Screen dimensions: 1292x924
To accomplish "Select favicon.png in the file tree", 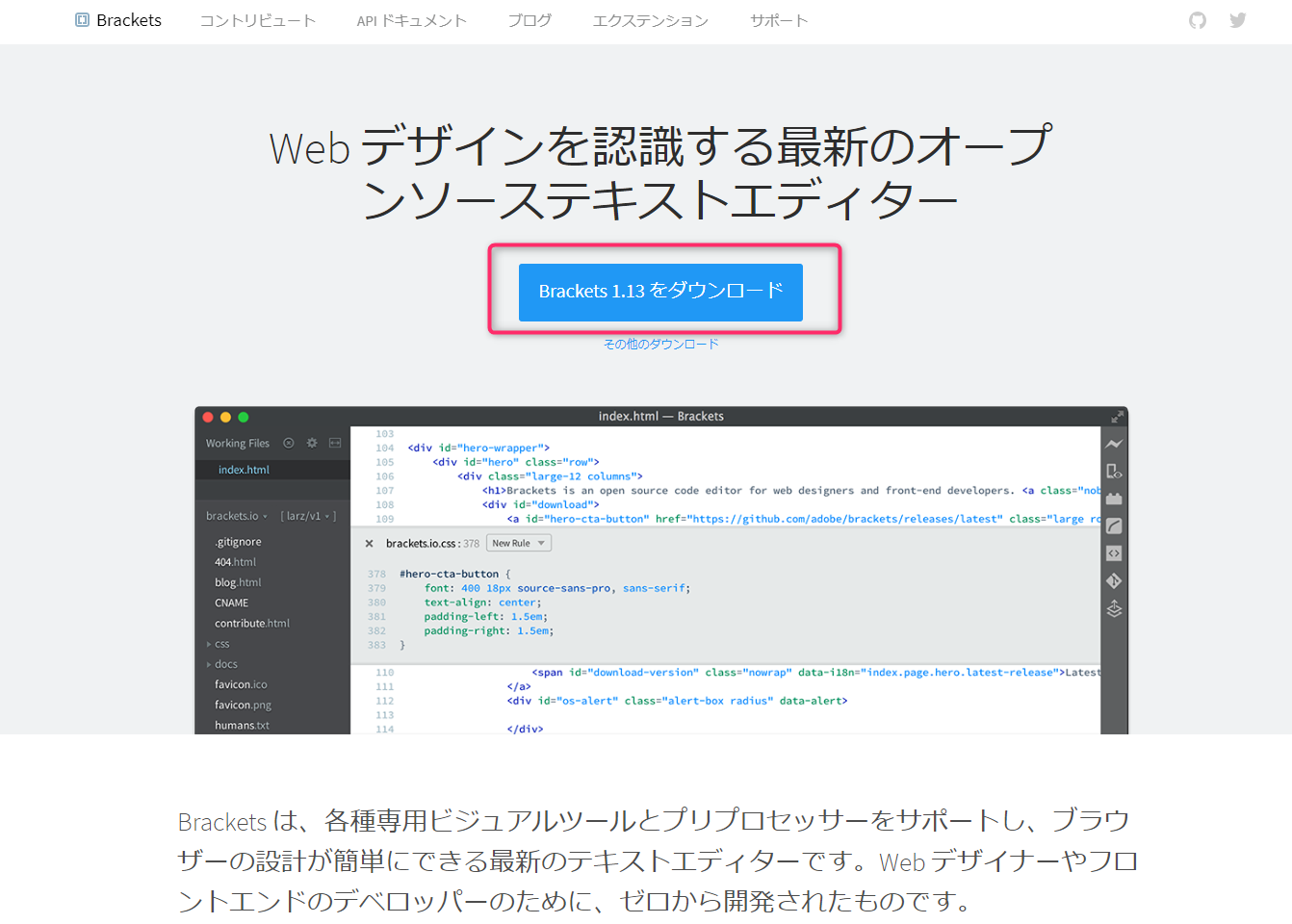I will [243, 706].
